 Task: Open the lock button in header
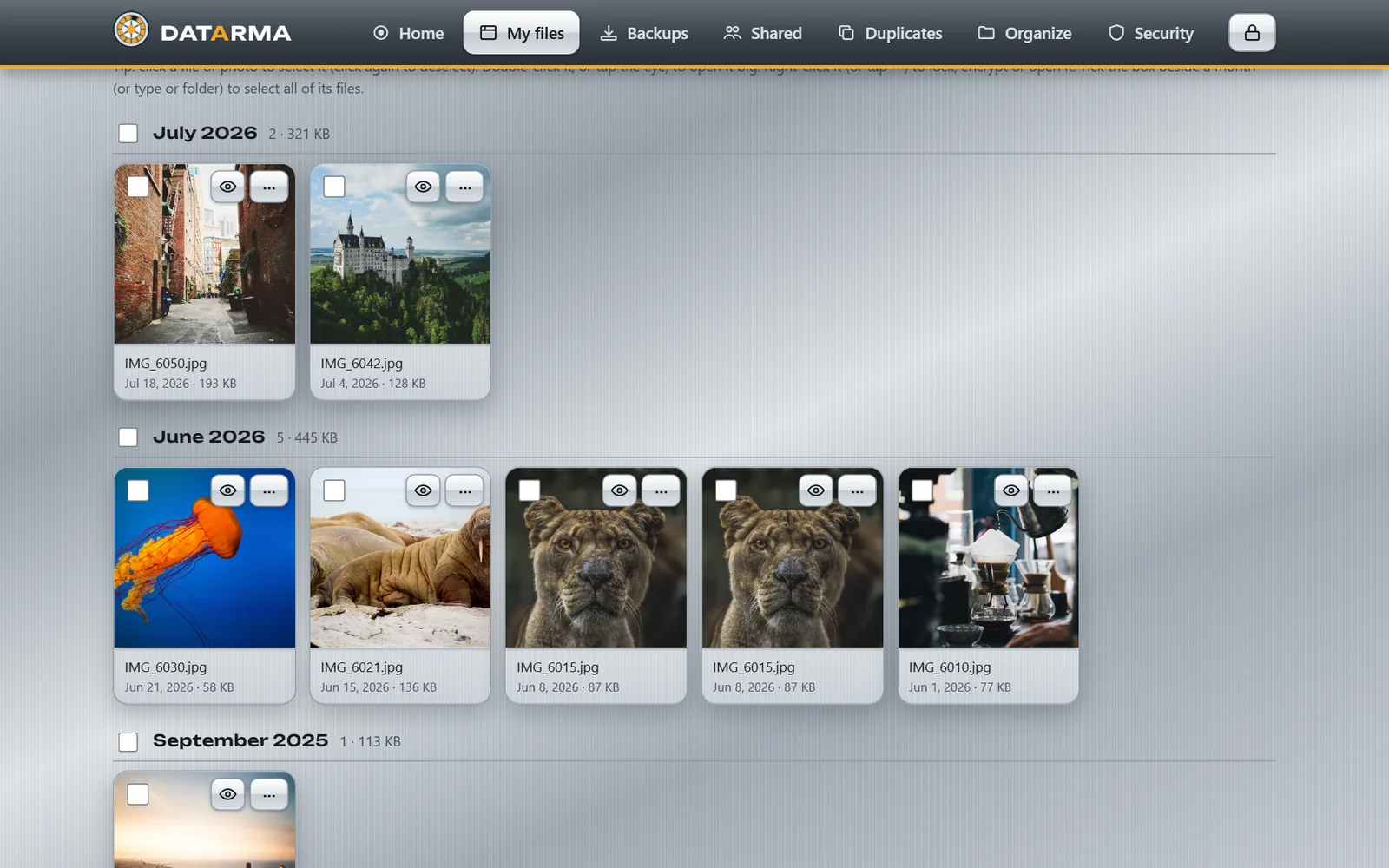[x=1252, y=33]
